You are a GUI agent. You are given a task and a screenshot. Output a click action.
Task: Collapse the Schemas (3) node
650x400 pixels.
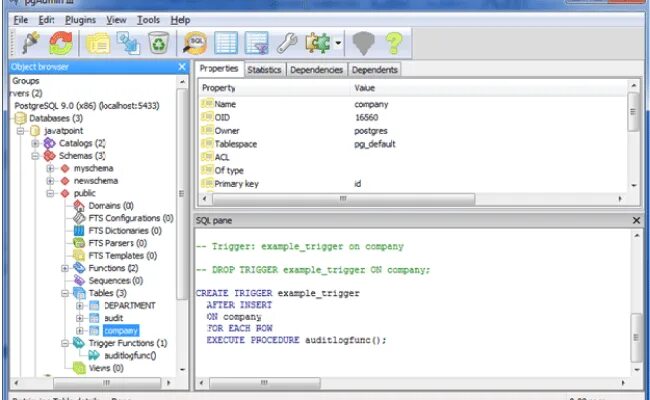pyautogui.click(x=35, y=156)
